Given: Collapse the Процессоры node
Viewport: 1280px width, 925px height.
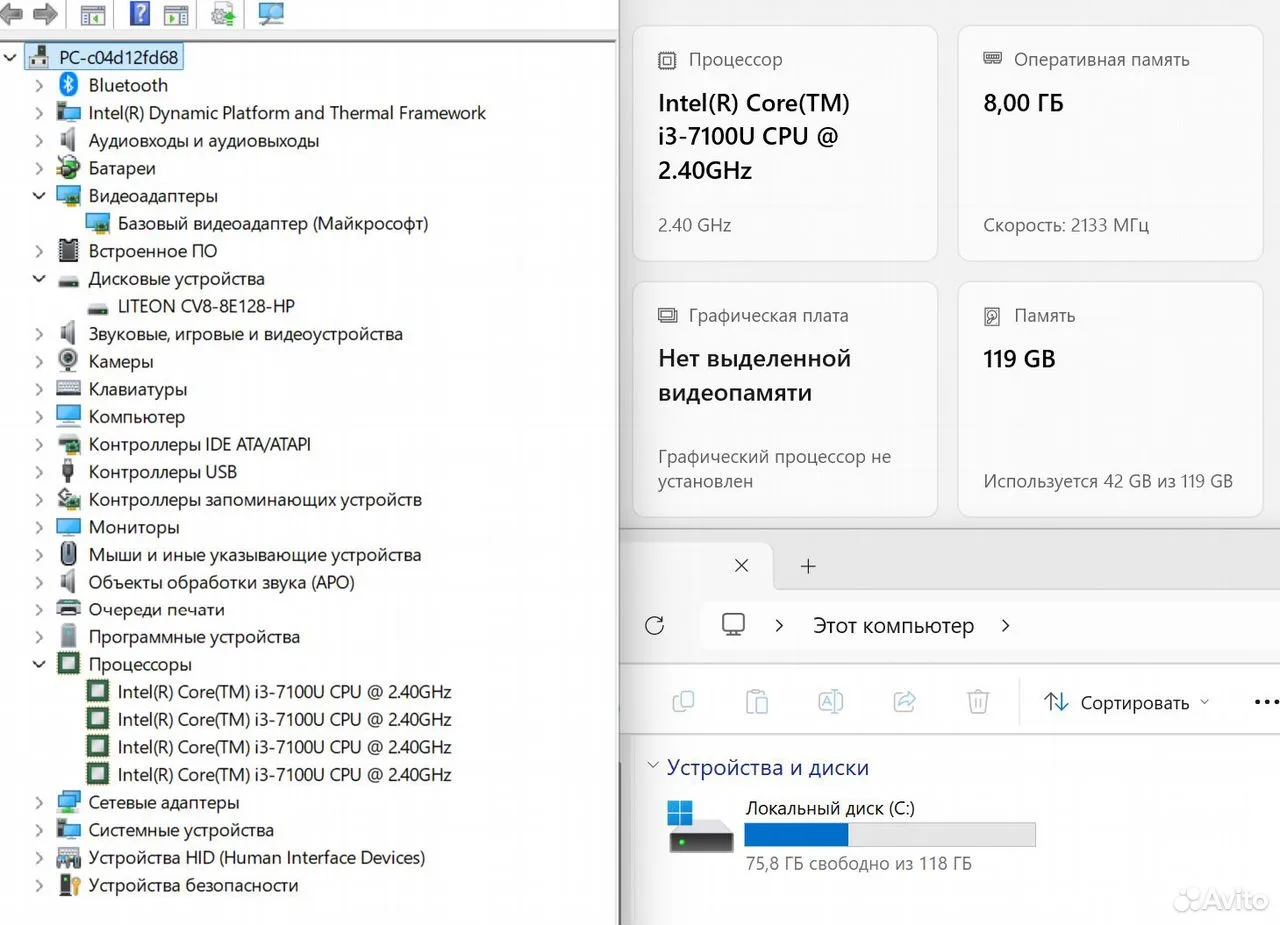Looking at the screenshot, I should tap(39, 664).
